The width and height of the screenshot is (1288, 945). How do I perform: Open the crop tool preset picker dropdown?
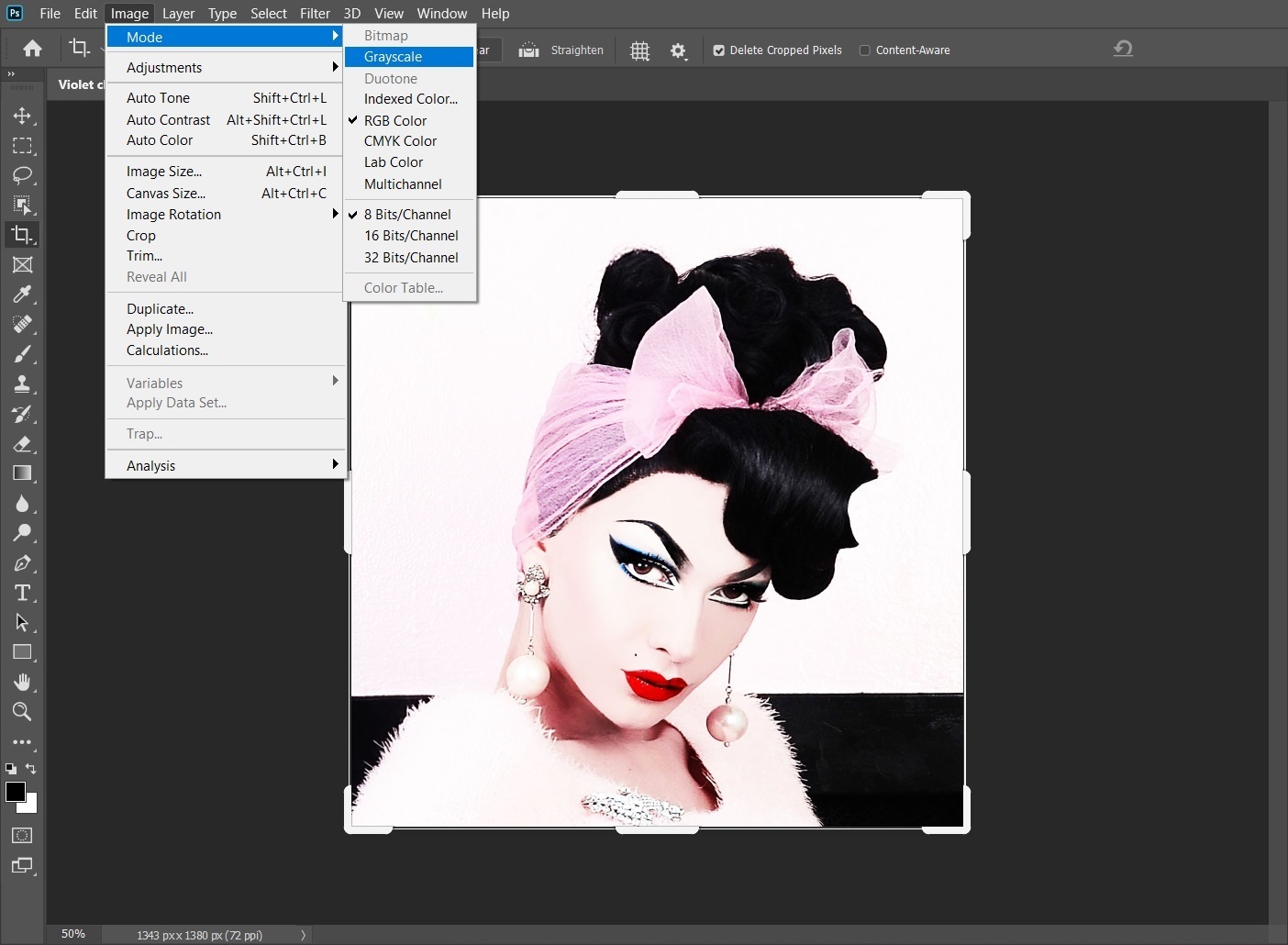(103, 48)
